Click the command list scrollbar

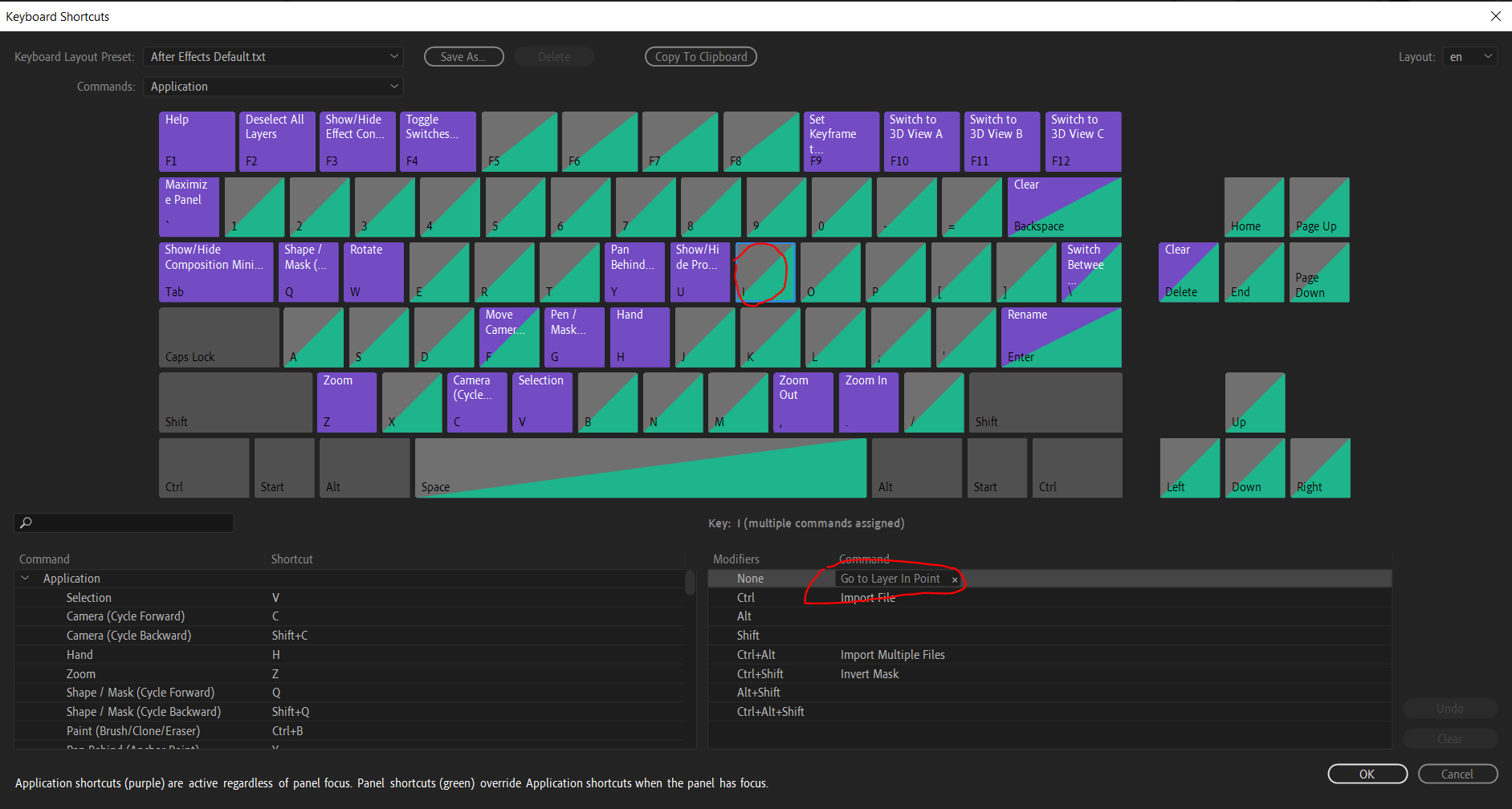pyautogui.click(x=690, y=582)
